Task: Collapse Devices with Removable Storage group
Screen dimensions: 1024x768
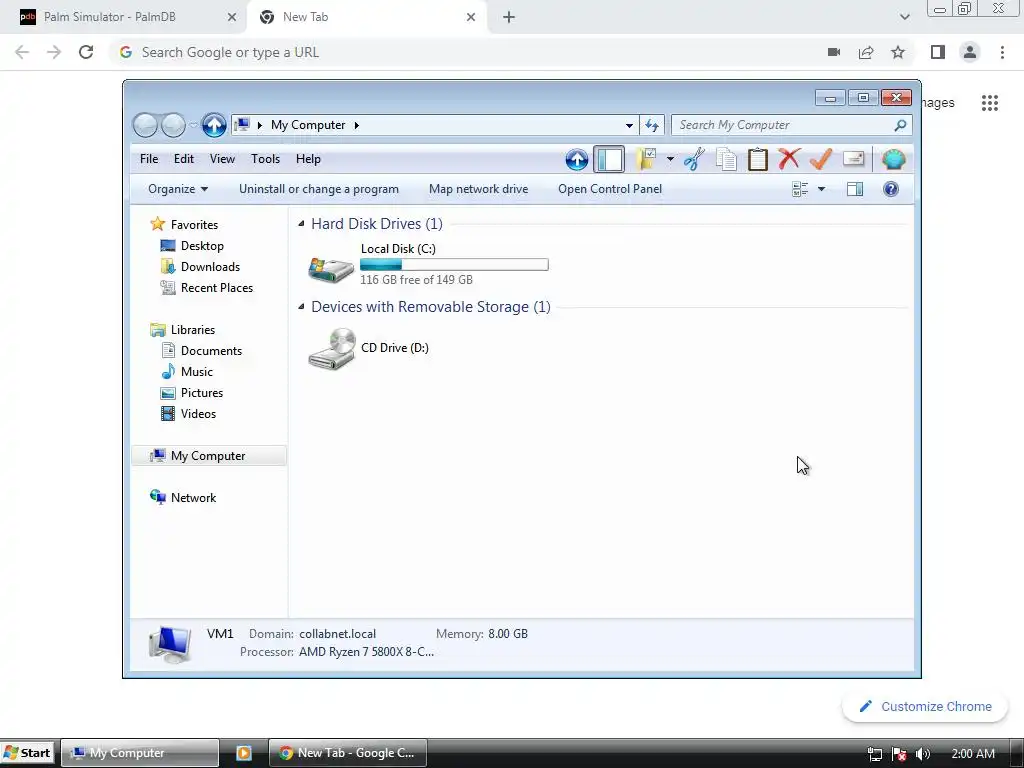Action: tap(301, 307)
